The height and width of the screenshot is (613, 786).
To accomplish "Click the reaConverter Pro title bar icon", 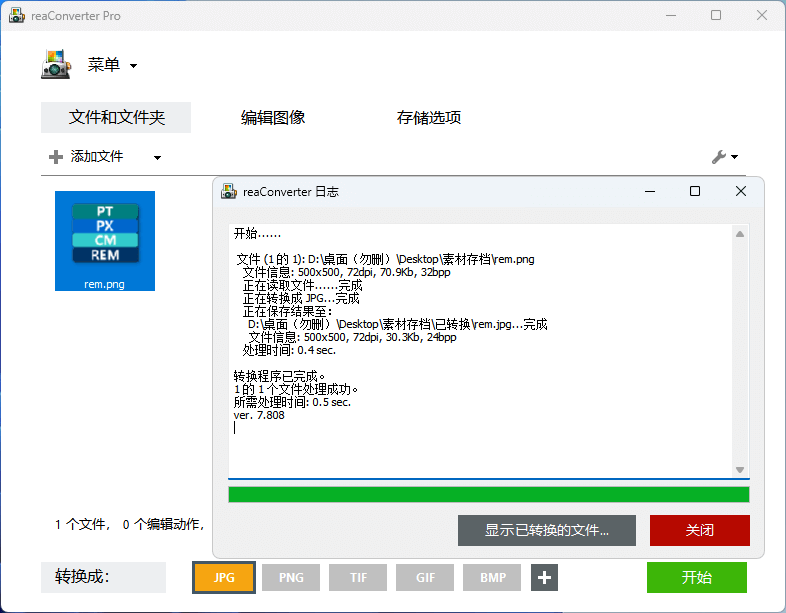I will (x=17, y=16).
